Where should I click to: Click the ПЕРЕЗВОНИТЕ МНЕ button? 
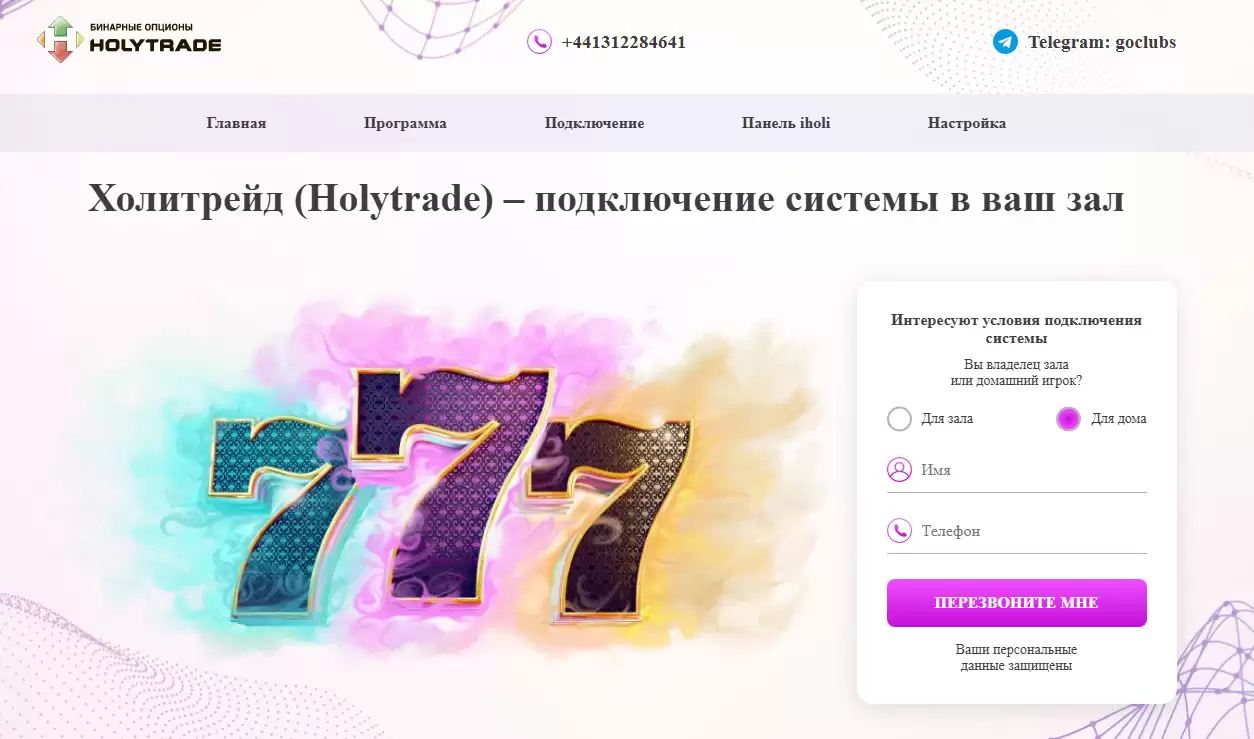tap(1016, 603)
